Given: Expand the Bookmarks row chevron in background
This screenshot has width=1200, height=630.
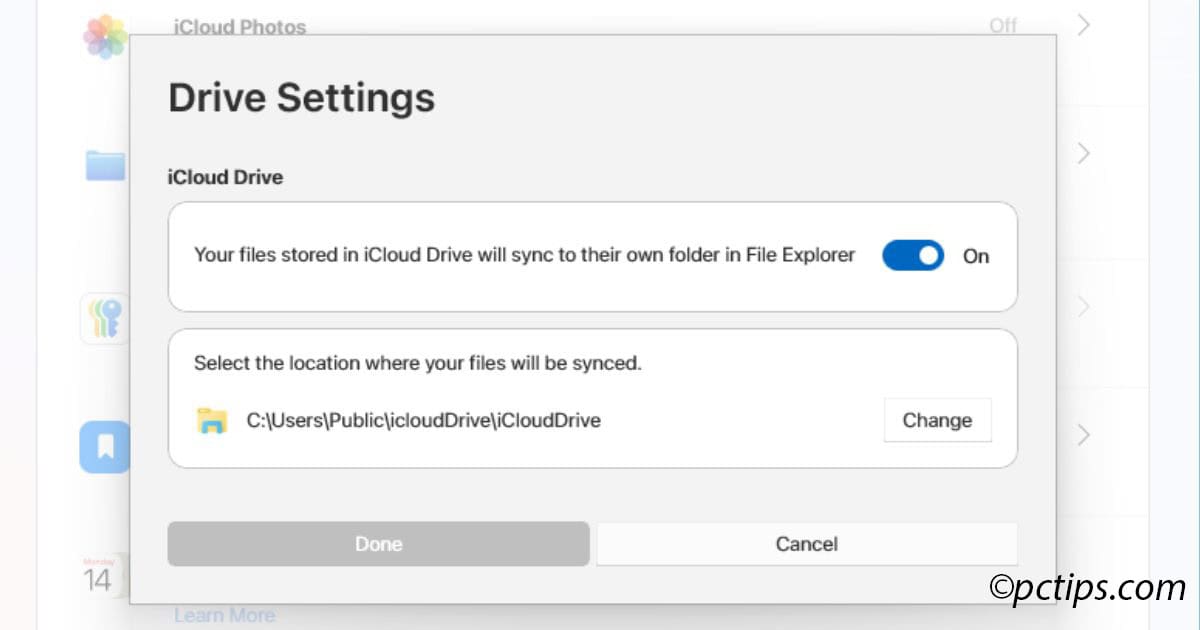Looking at the screenshot, I should [x=1083, y=435].
